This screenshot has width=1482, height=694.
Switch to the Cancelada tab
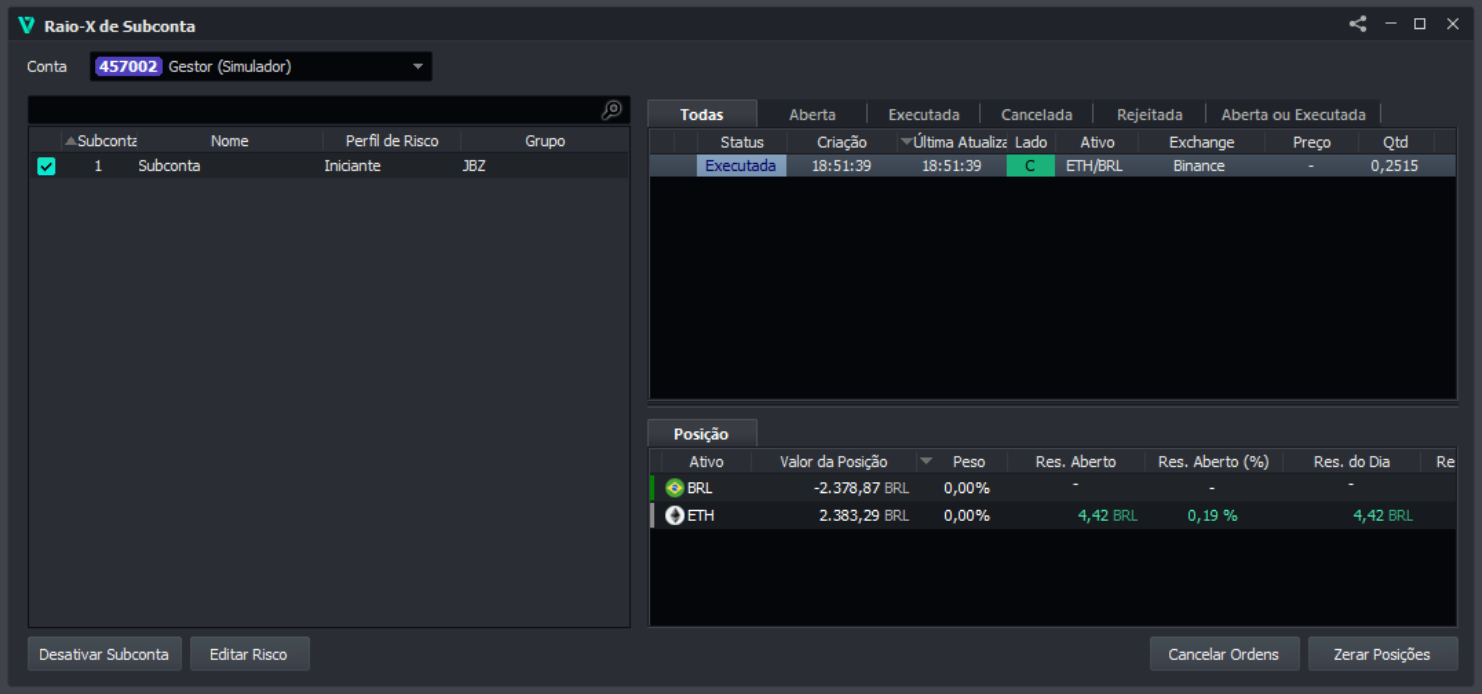(x=1036, y=114)
